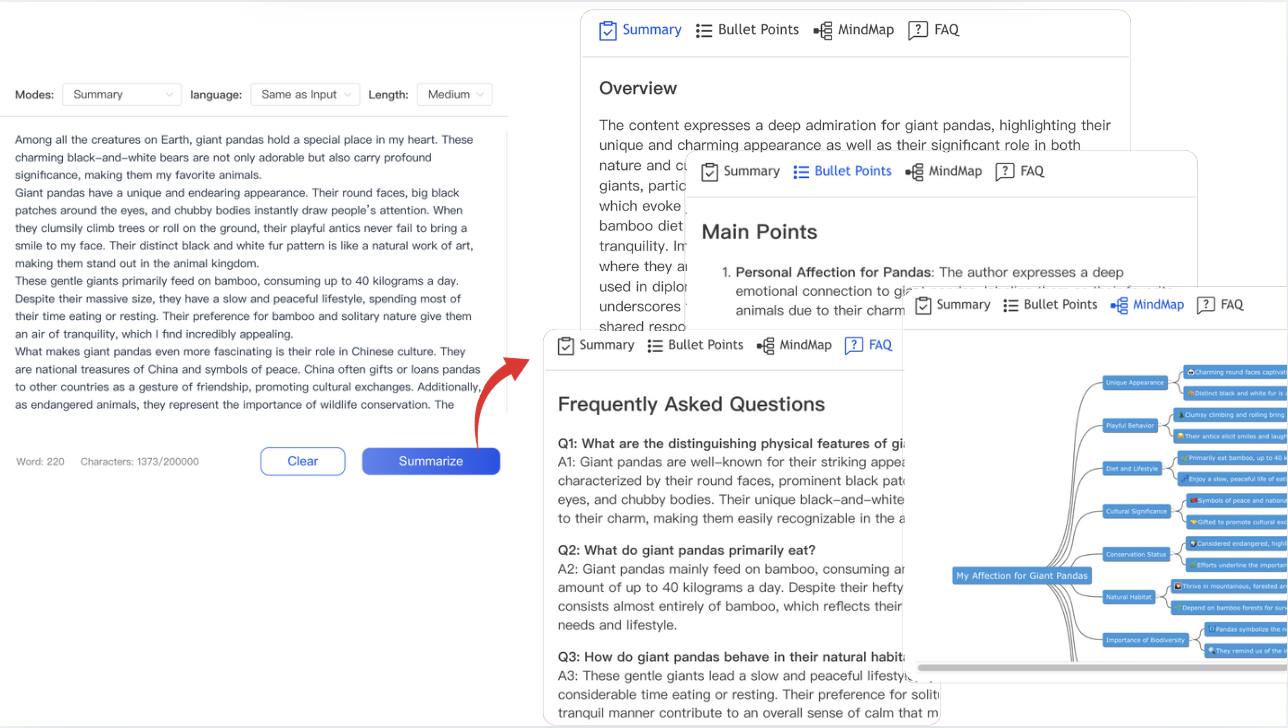Click the blue Bullet Points icon in Main Points panel

click(x=801, y=172)
